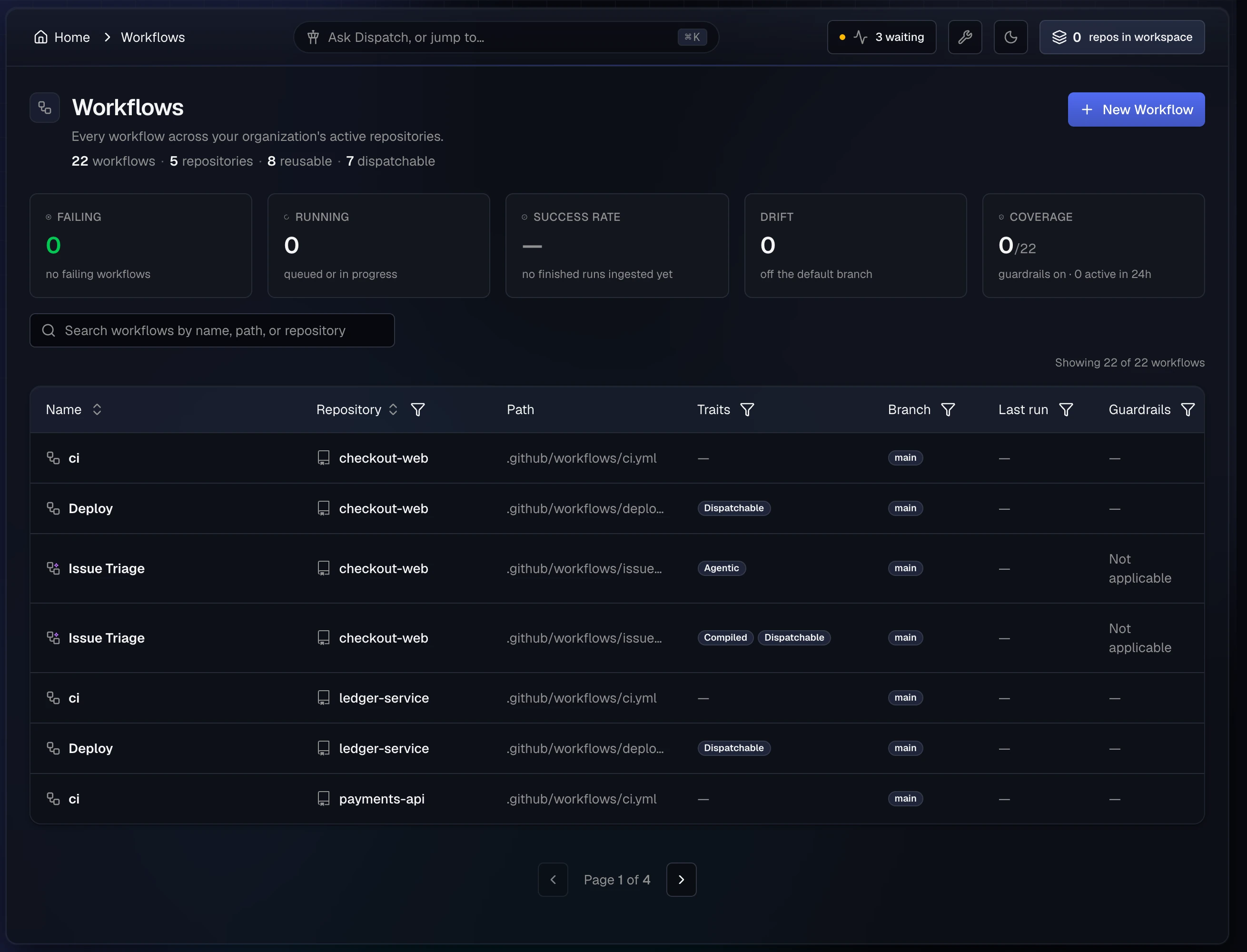
Task: Click repo icon on ledger-service Deploy row
Action: [324, 749]
